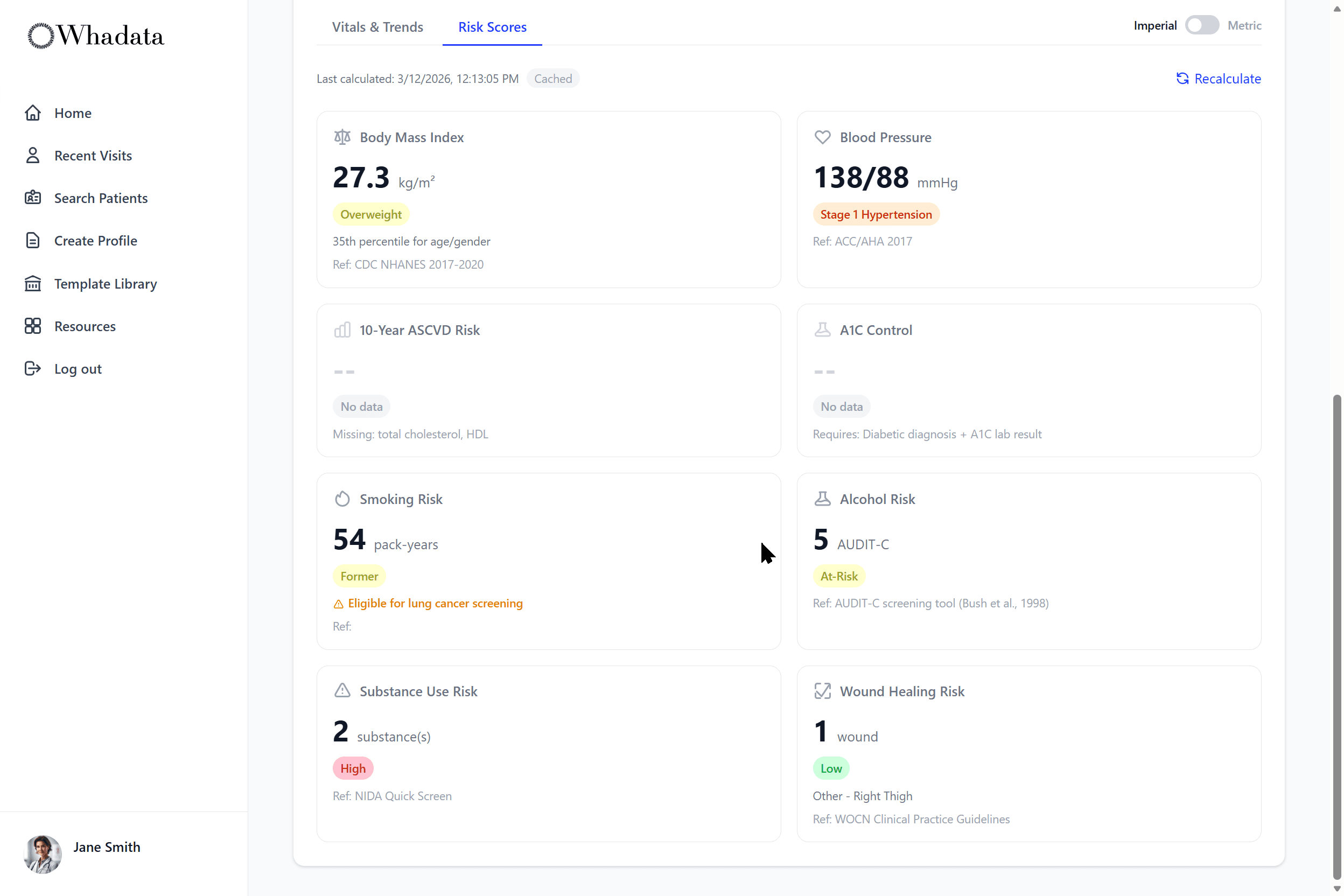Select the Home icon in the sidebar

(x=32, y=113)
